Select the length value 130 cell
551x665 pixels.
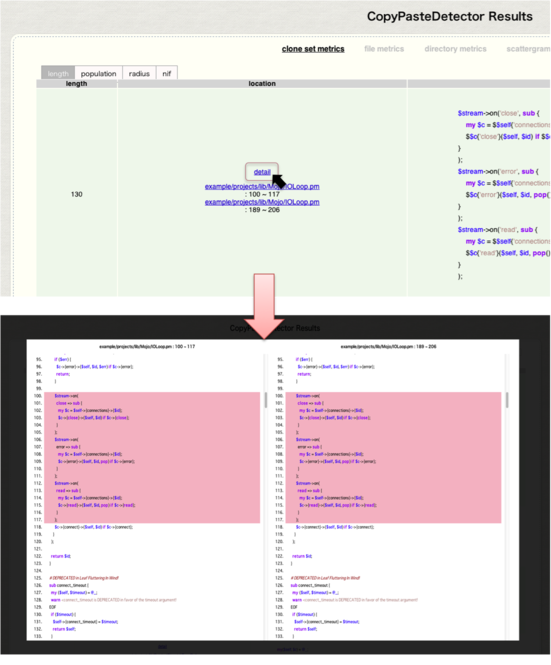pyautogui.click(x=76, y=194)
